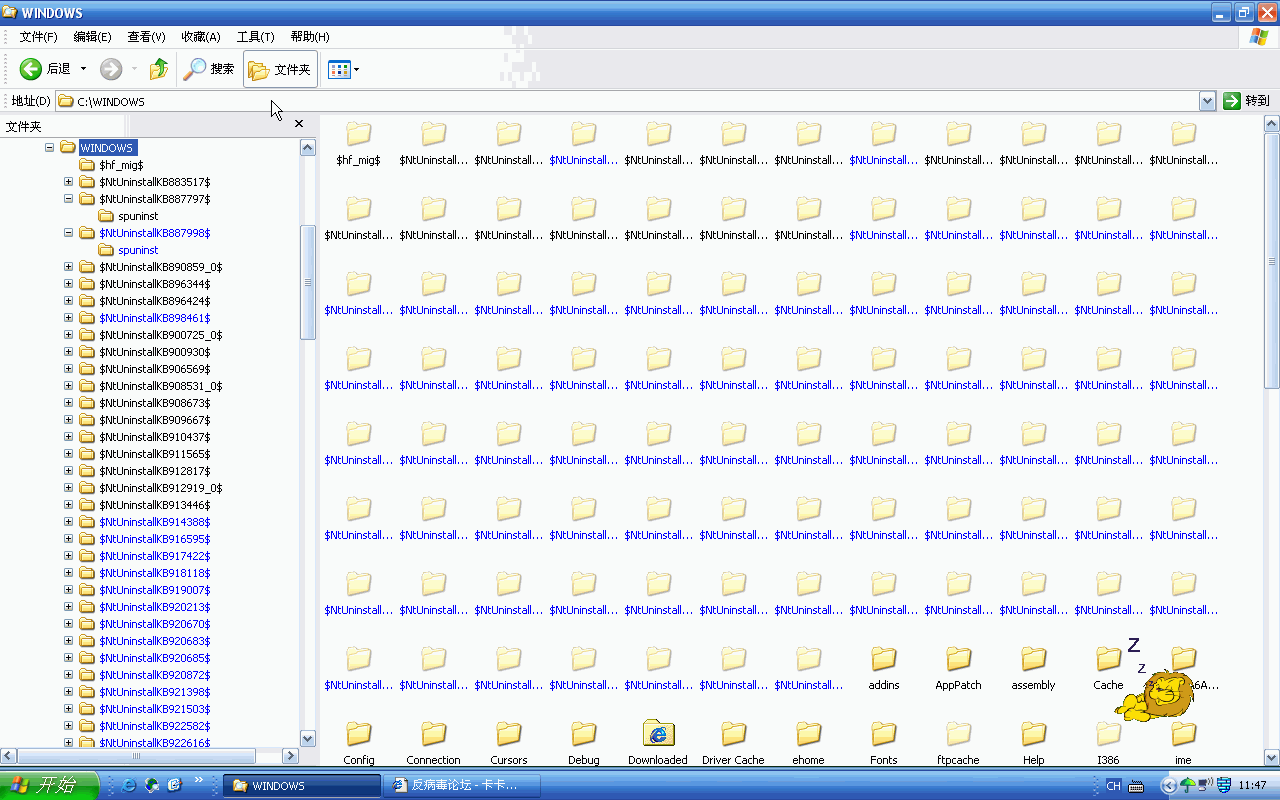Expand the address bar dropdown list
The height and width of the screenshot is (800, 1280).
coord(1207,101)
